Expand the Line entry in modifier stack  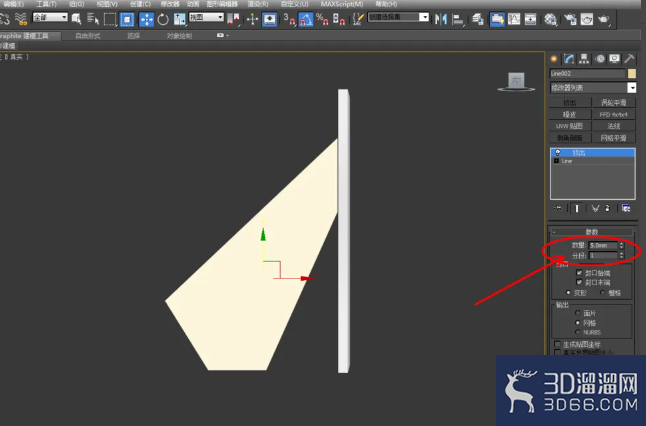557,161
